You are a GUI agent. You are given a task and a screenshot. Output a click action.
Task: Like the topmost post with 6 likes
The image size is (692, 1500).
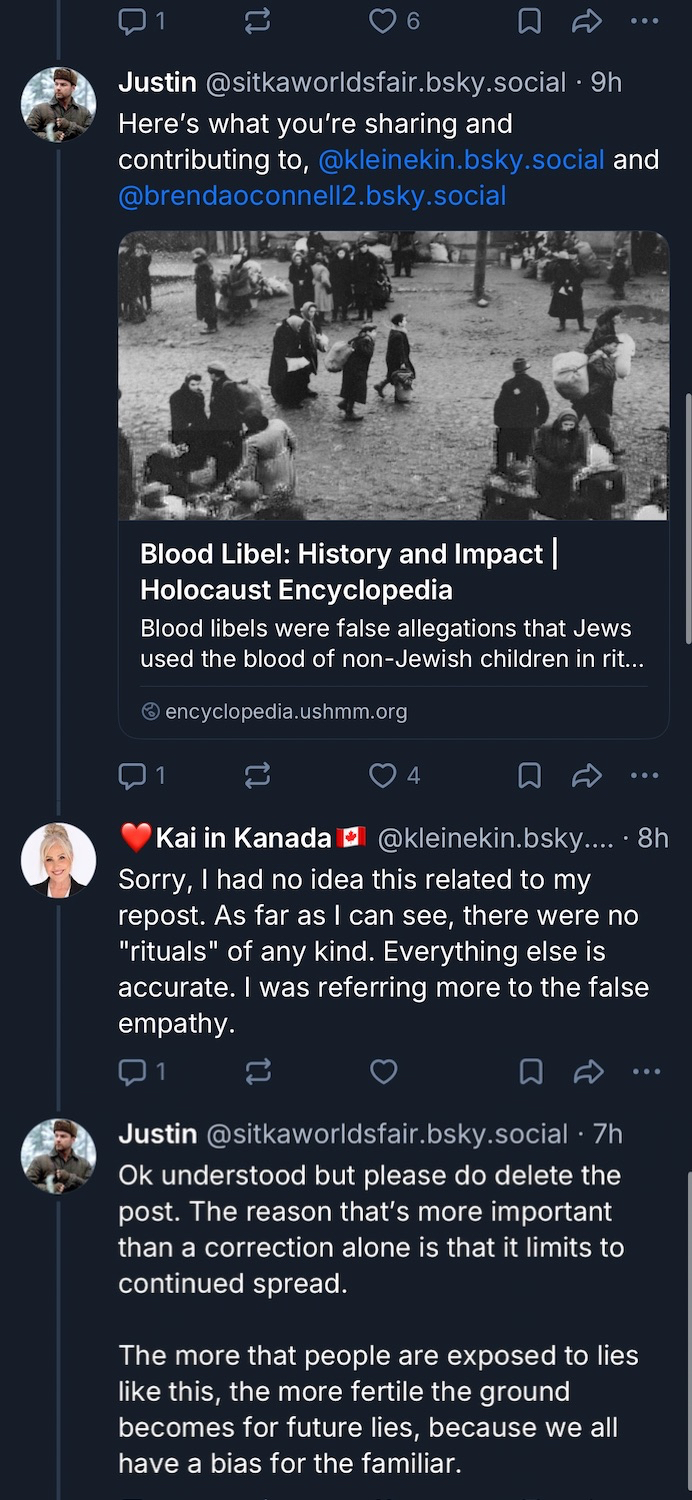384,22
